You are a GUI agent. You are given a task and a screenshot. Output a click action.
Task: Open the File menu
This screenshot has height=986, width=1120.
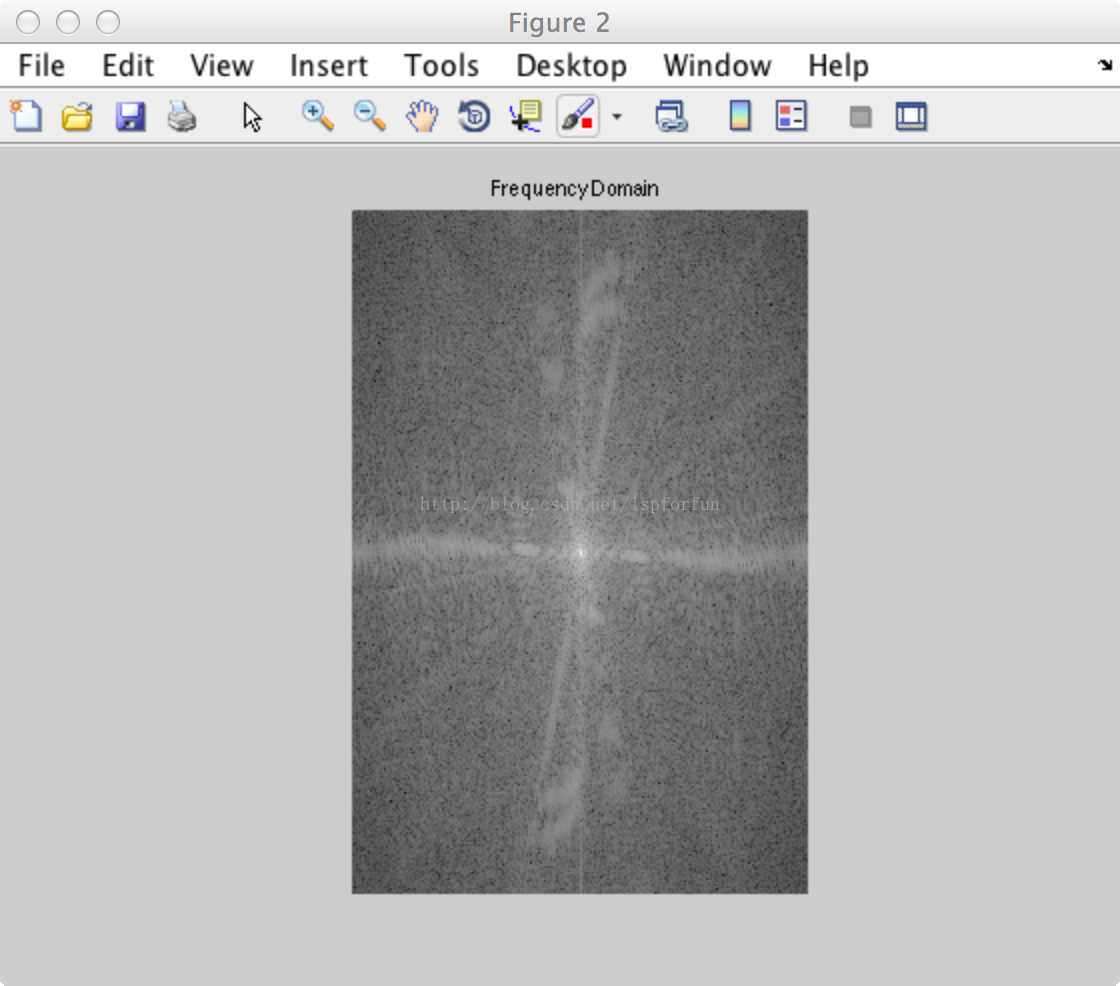[41, 66]
